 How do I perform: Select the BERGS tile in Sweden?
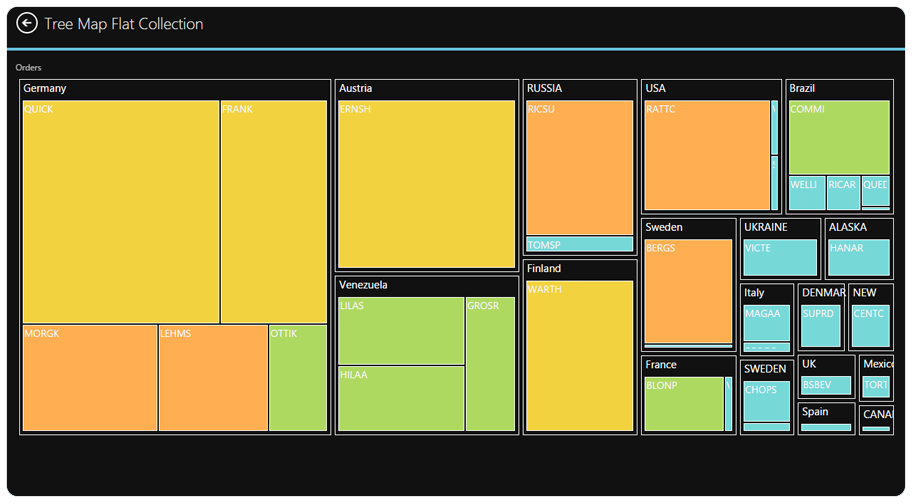click(688, 291)
